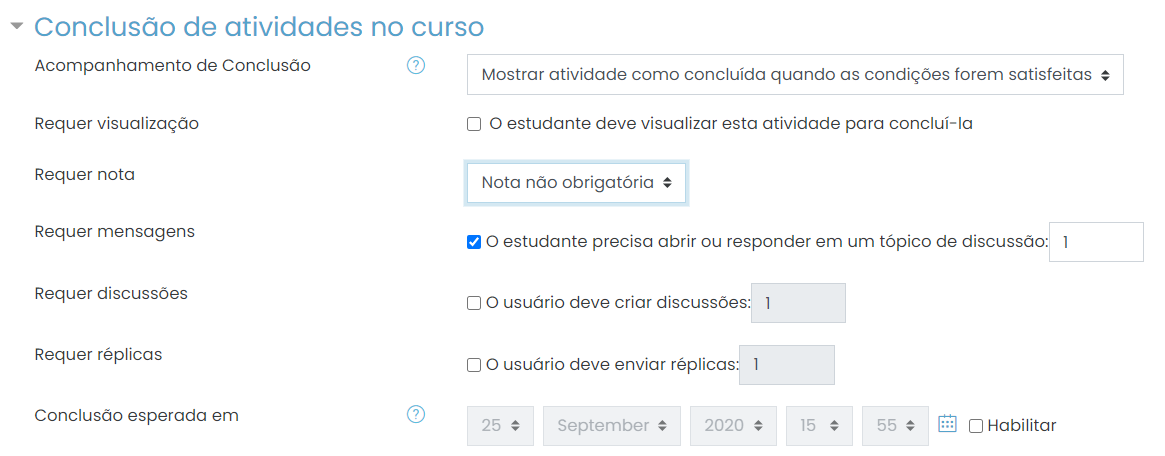Open the hour dropdown showing 15
1165x456 pixels.
[820, 426]
